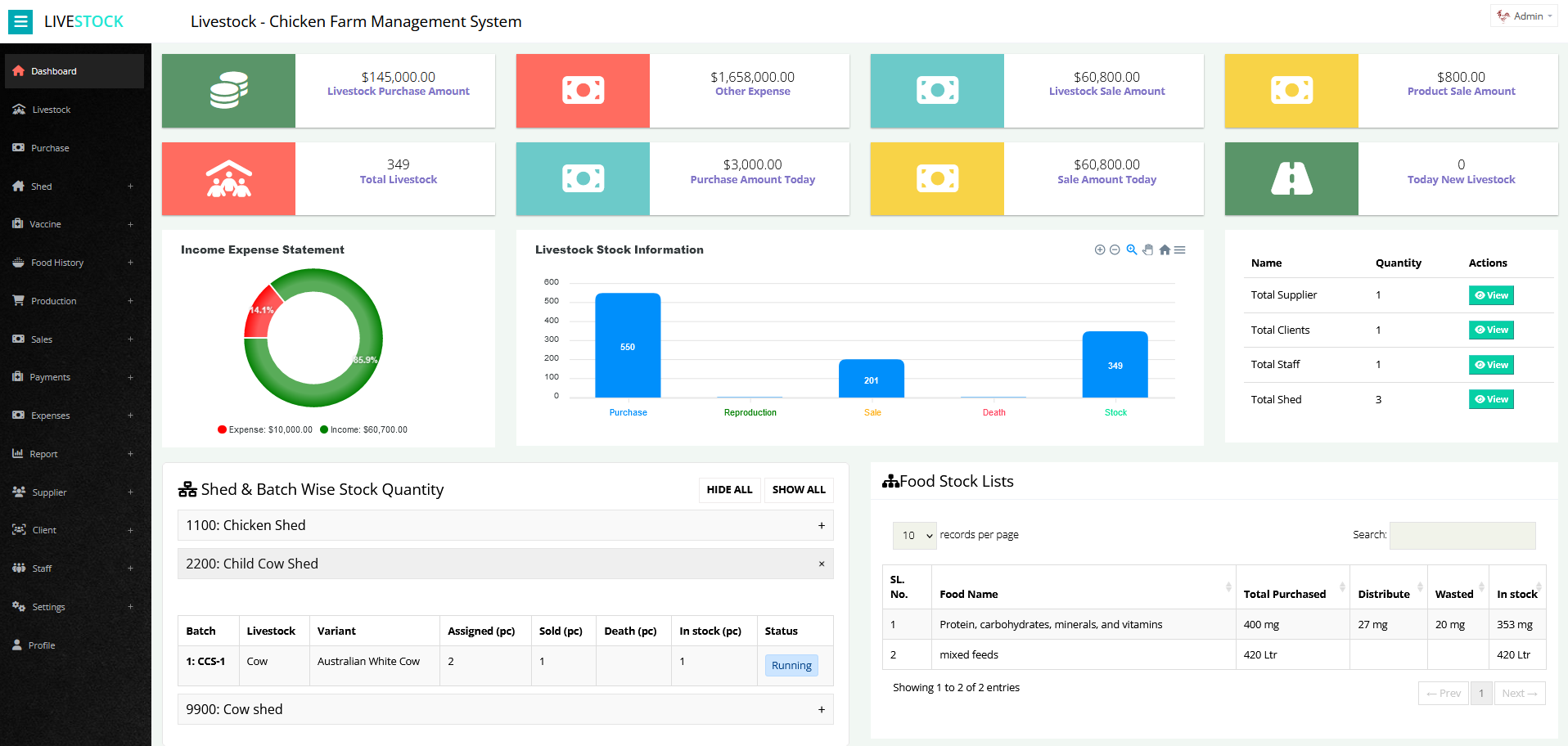Click the Food Stock search field
This screenshot has width=1568, height=746.
(x=1462, y=536)
